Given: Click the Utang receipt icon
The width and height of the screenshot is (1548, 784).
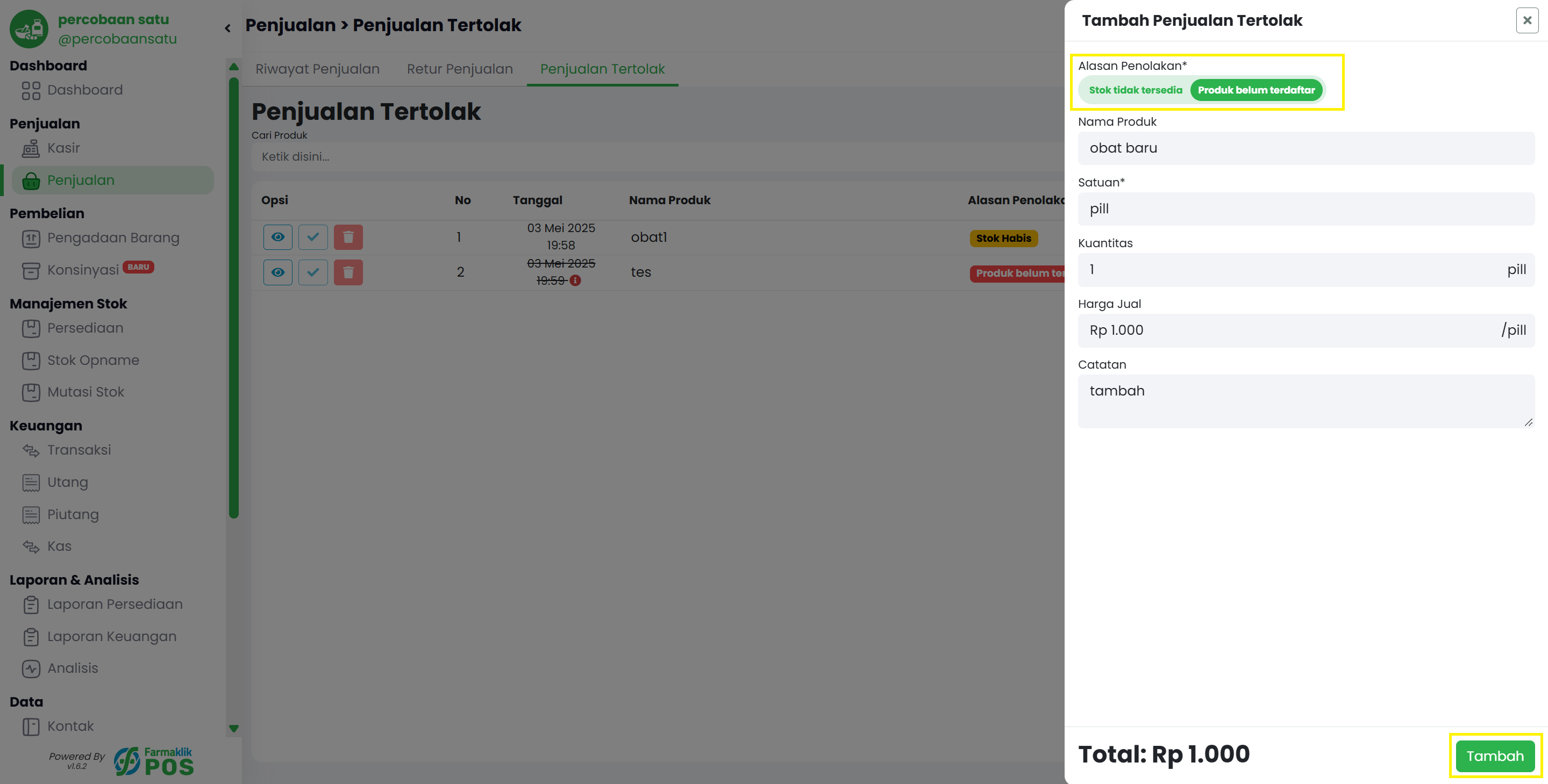Looking at the screenshot, I should click(31, 483).
